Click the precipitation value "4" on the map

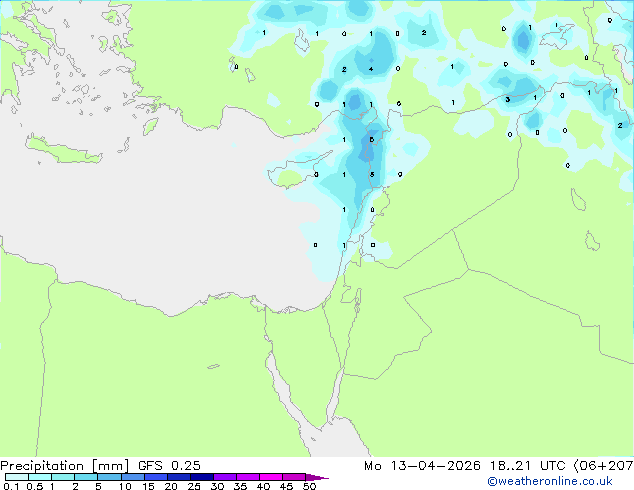[x=371, y=69]
